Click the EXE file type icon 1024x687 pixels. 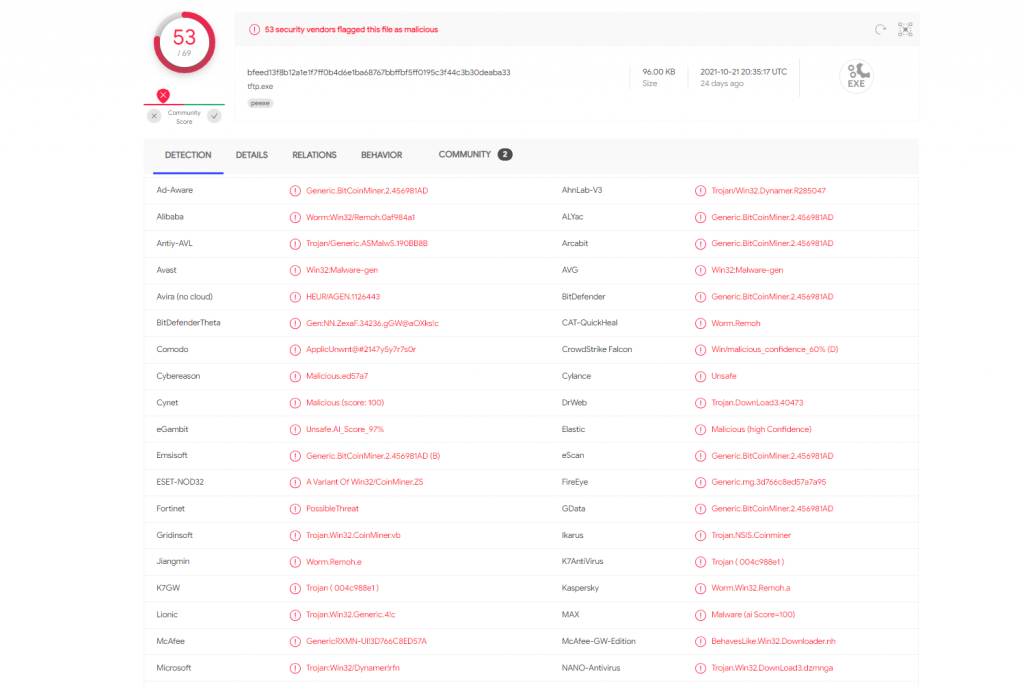[856, 75]
